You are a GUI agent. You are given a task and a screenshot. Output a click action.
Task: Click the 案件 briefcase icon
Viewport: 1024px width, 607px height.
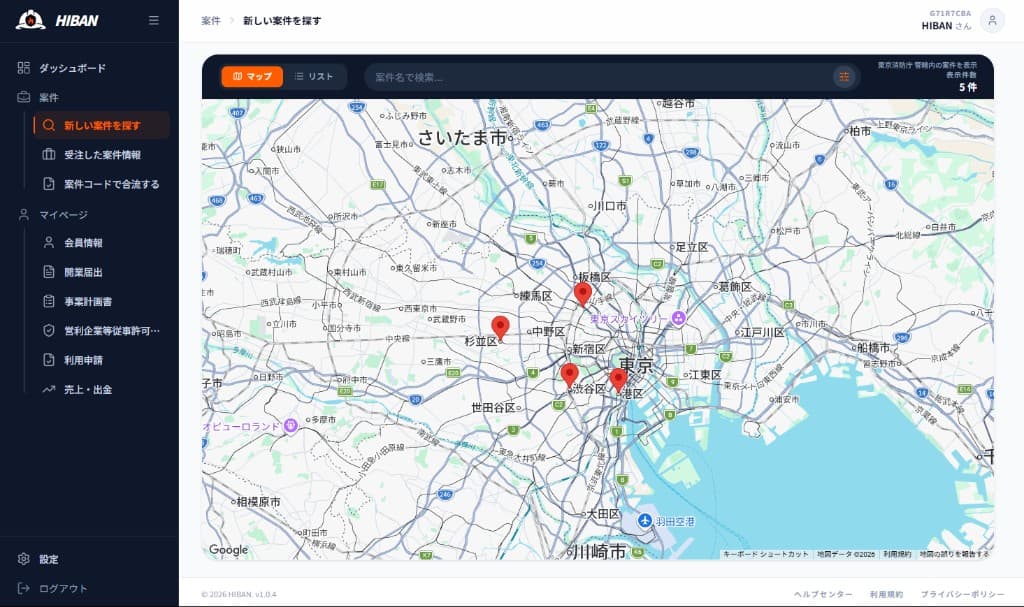(x=24, y=97)
